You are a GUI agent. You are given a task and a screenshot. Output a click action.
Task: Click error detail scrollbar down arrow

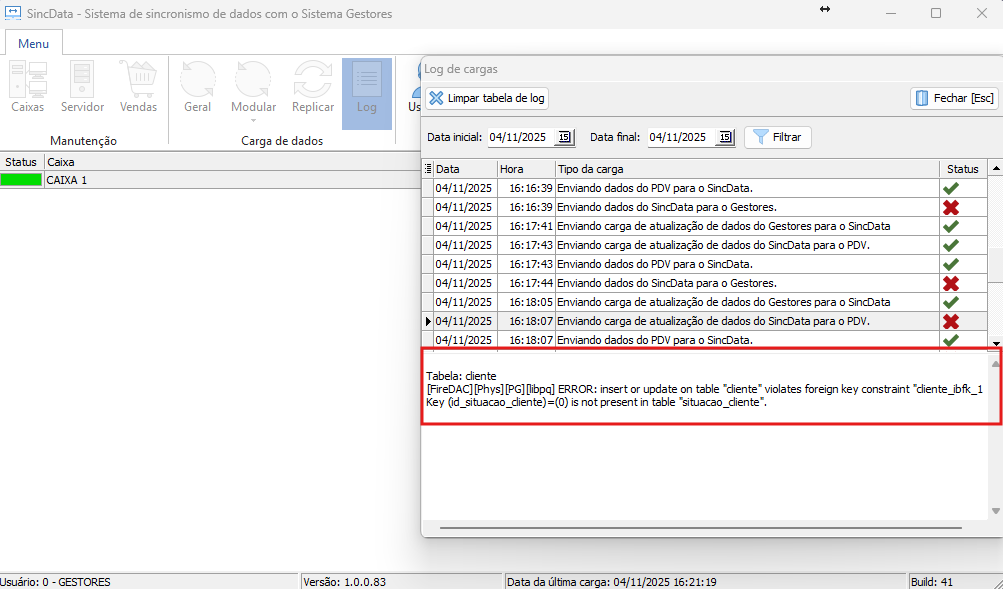tap(995, 511)
